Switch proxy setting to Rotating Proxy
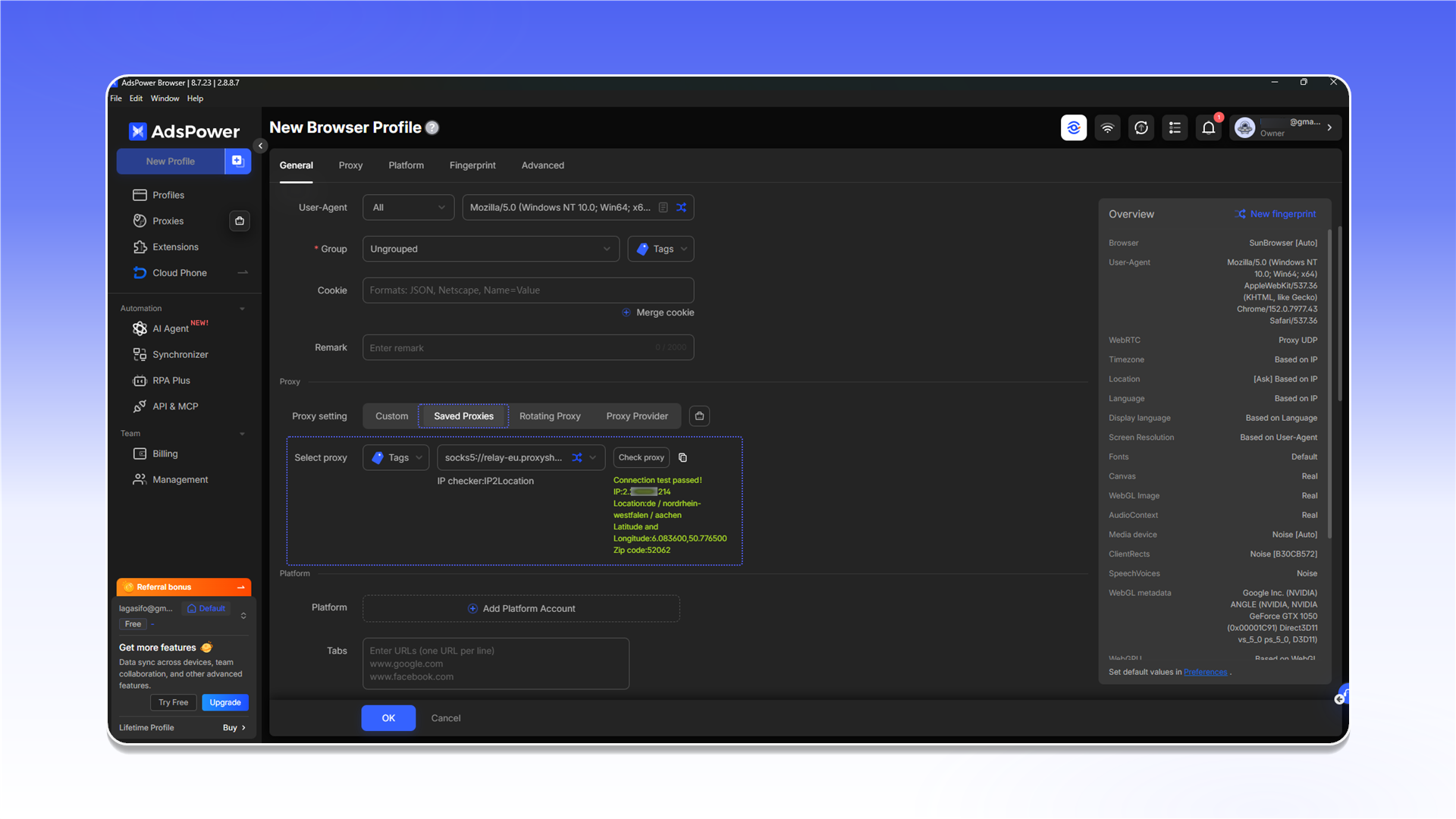Screen dimensions: 1456x819 tap(550, 416)
